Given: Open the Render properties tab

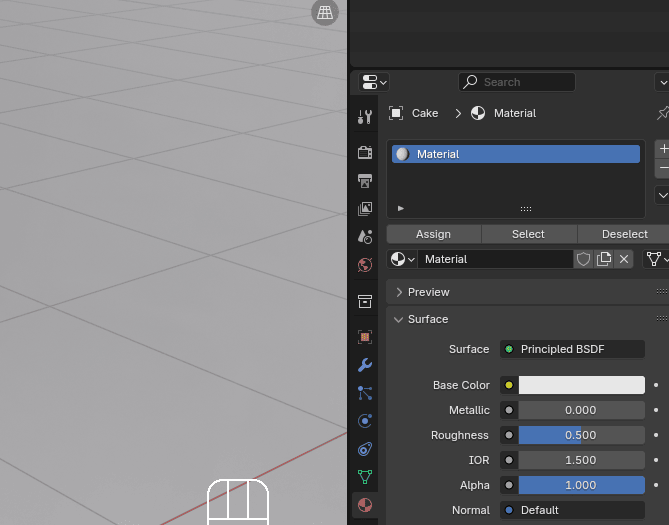Looking at the screenshot, I should pos(365,152).
